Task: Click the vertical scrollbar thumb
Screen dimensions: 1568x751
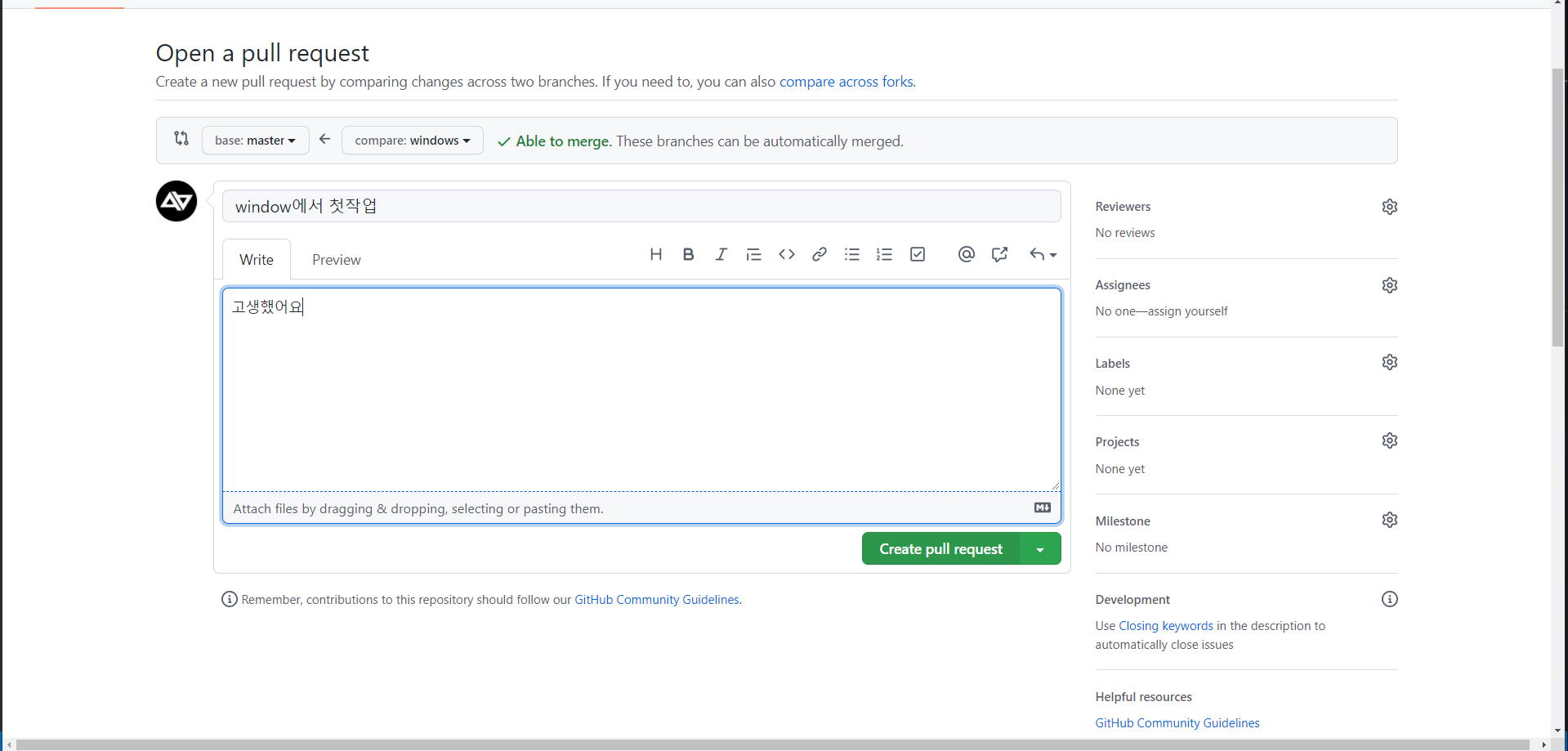Action: click(1557, 208)
